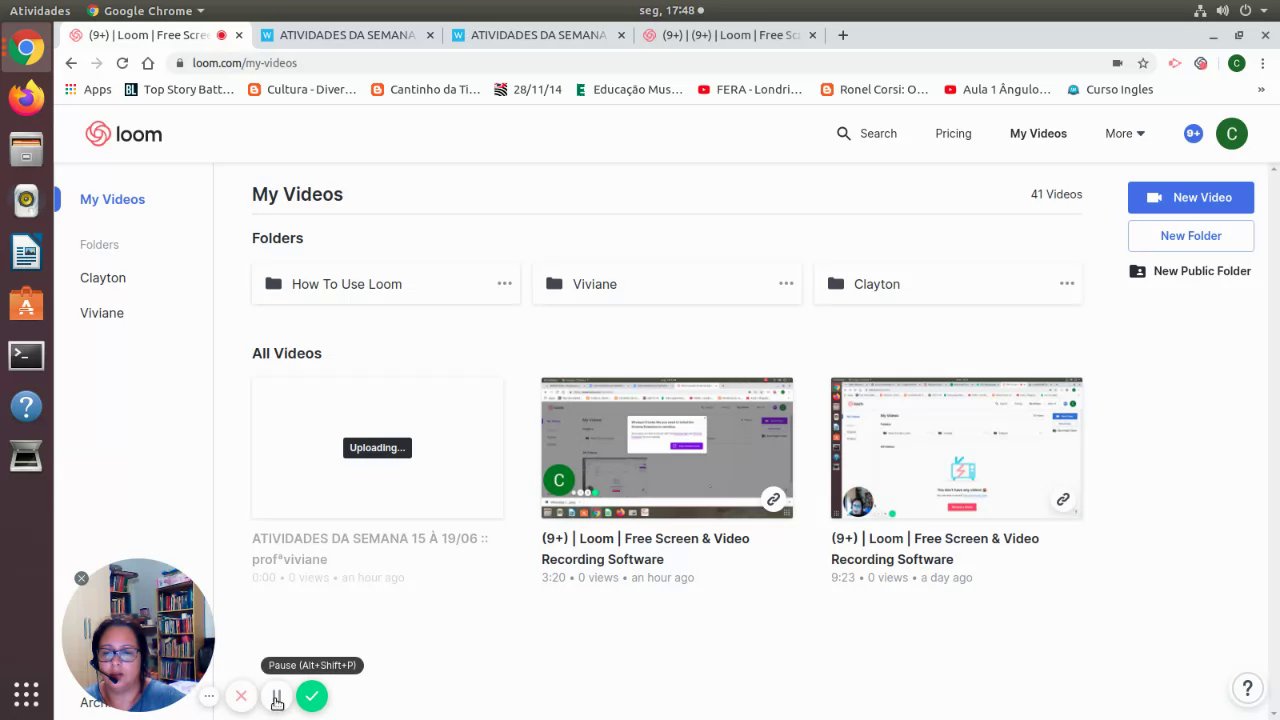Open Clayton folder in sidebar
The image size is (1280, 720).
click(103, 278)
